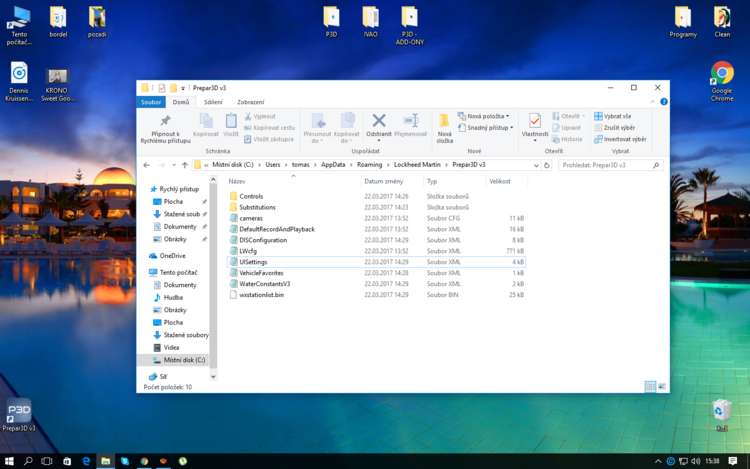Select the DISConfiguration file row

pos(376,240)
